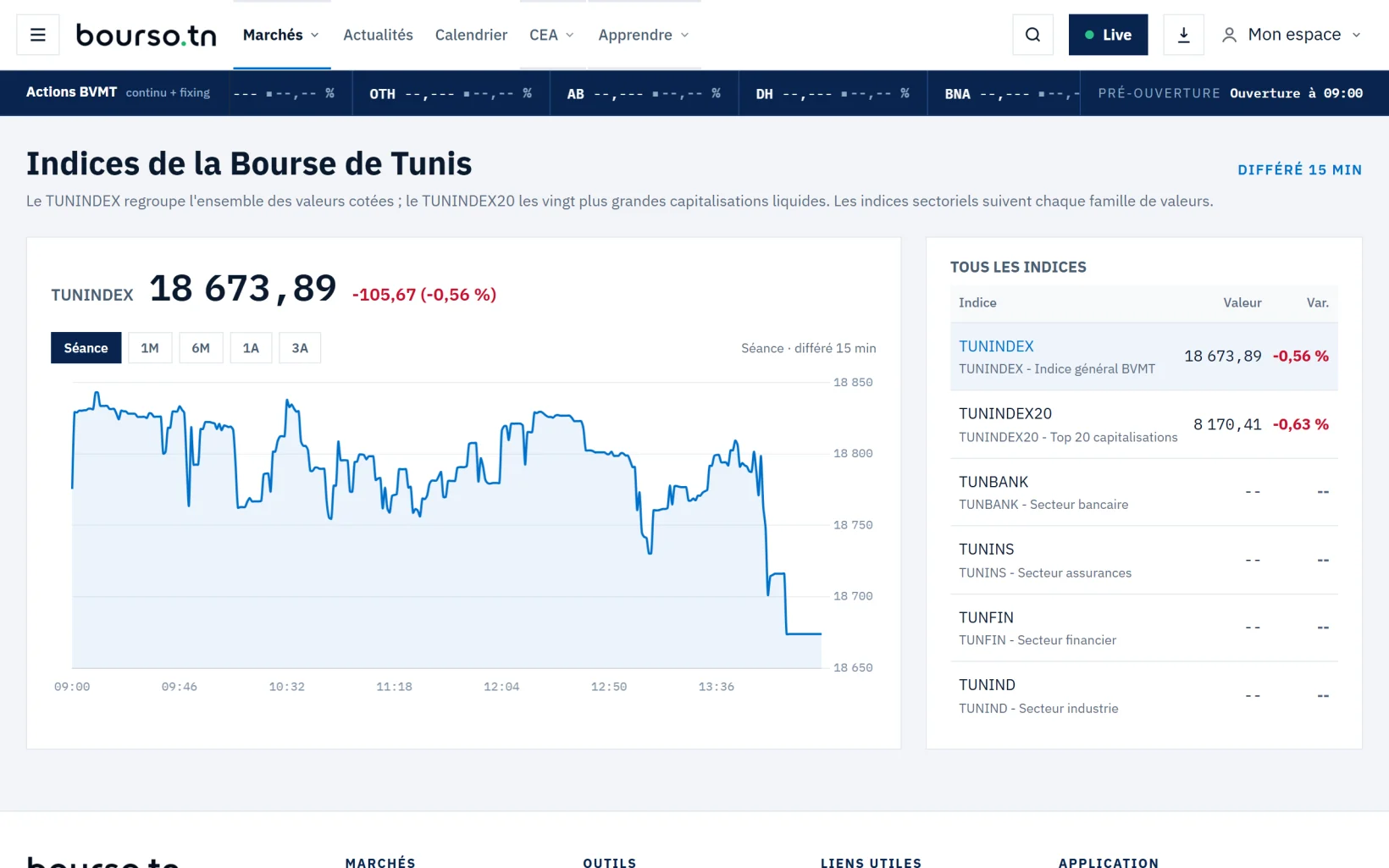
Task: Open the Actualités section
Action: [378, 35]
